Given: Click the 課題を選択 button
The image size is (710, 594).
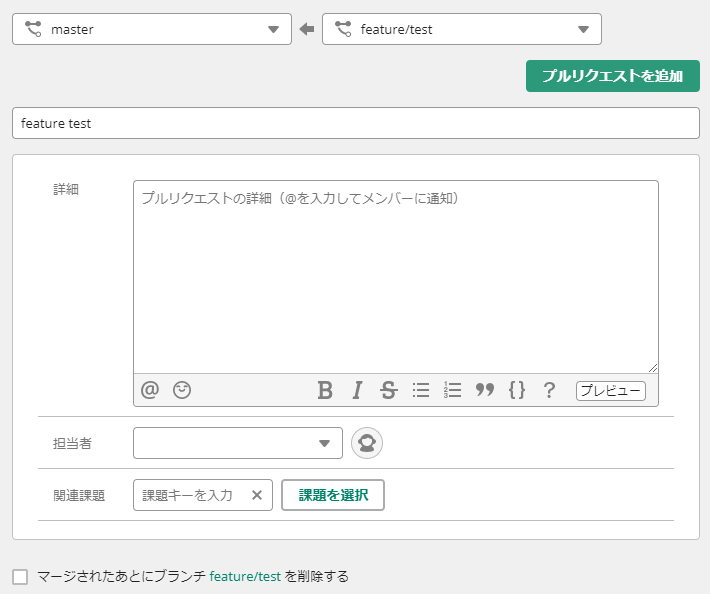Looking at the screenshot, I should 333,495.
